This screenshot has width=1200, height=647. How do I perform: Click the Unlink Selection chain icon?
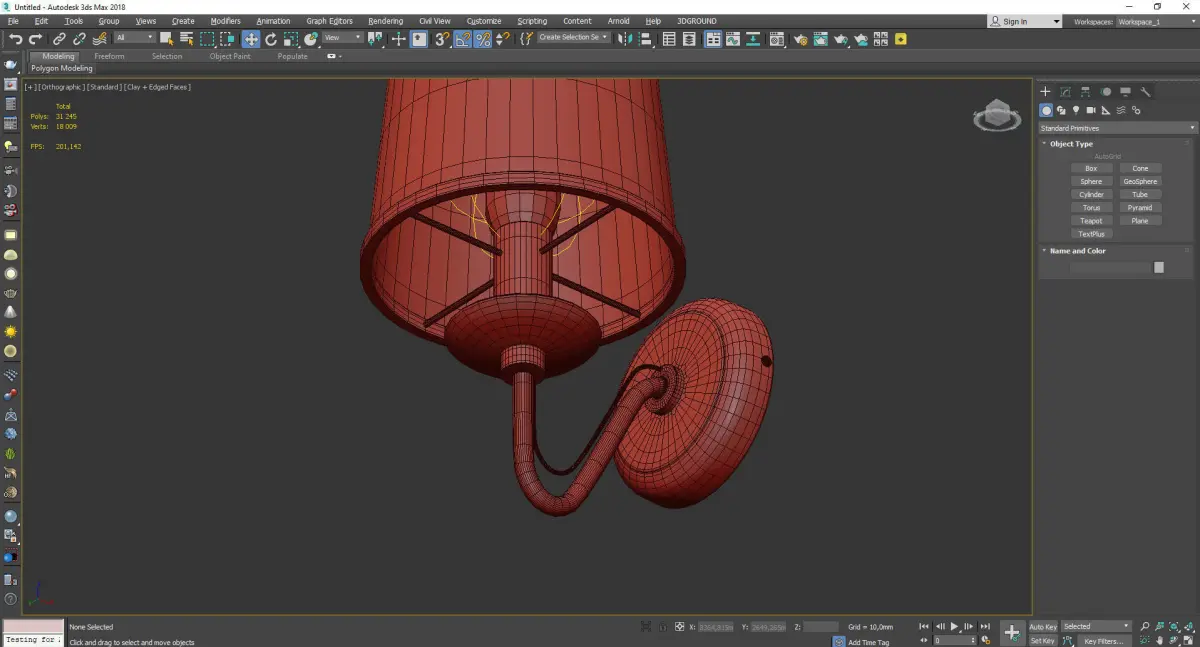coord(79,39)
